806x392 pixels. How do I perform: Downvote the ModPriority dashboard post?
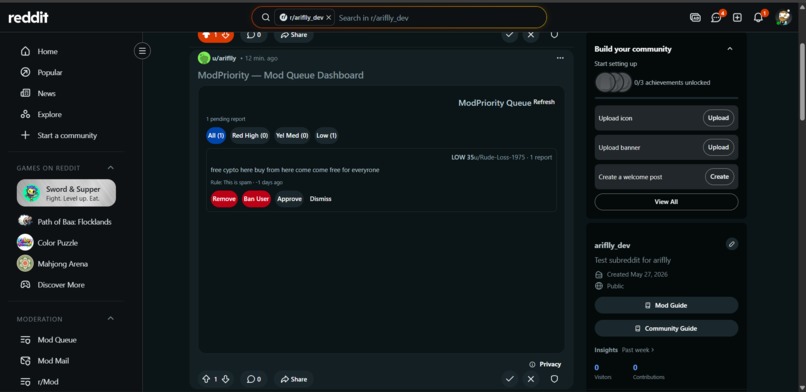point(225,379)
